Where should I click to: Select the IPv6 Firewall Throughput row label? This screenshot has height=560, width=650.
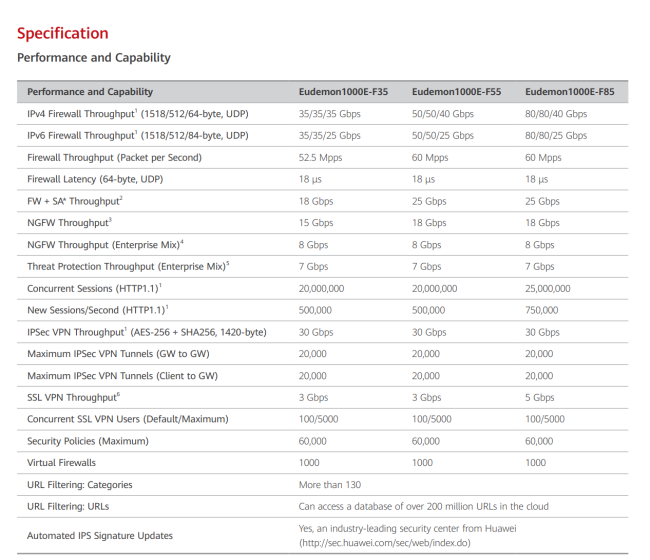coord(137,135)
